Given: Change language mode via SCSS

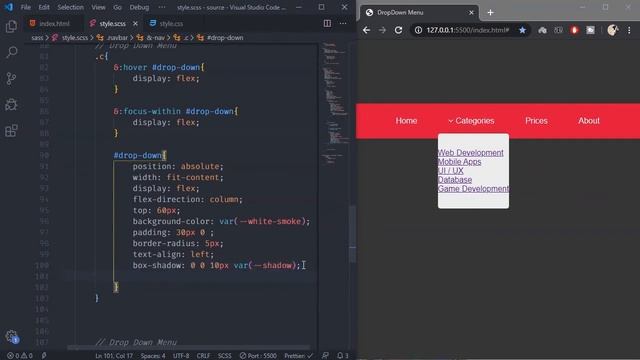Looking at the screenshot, I should (224, 356).
